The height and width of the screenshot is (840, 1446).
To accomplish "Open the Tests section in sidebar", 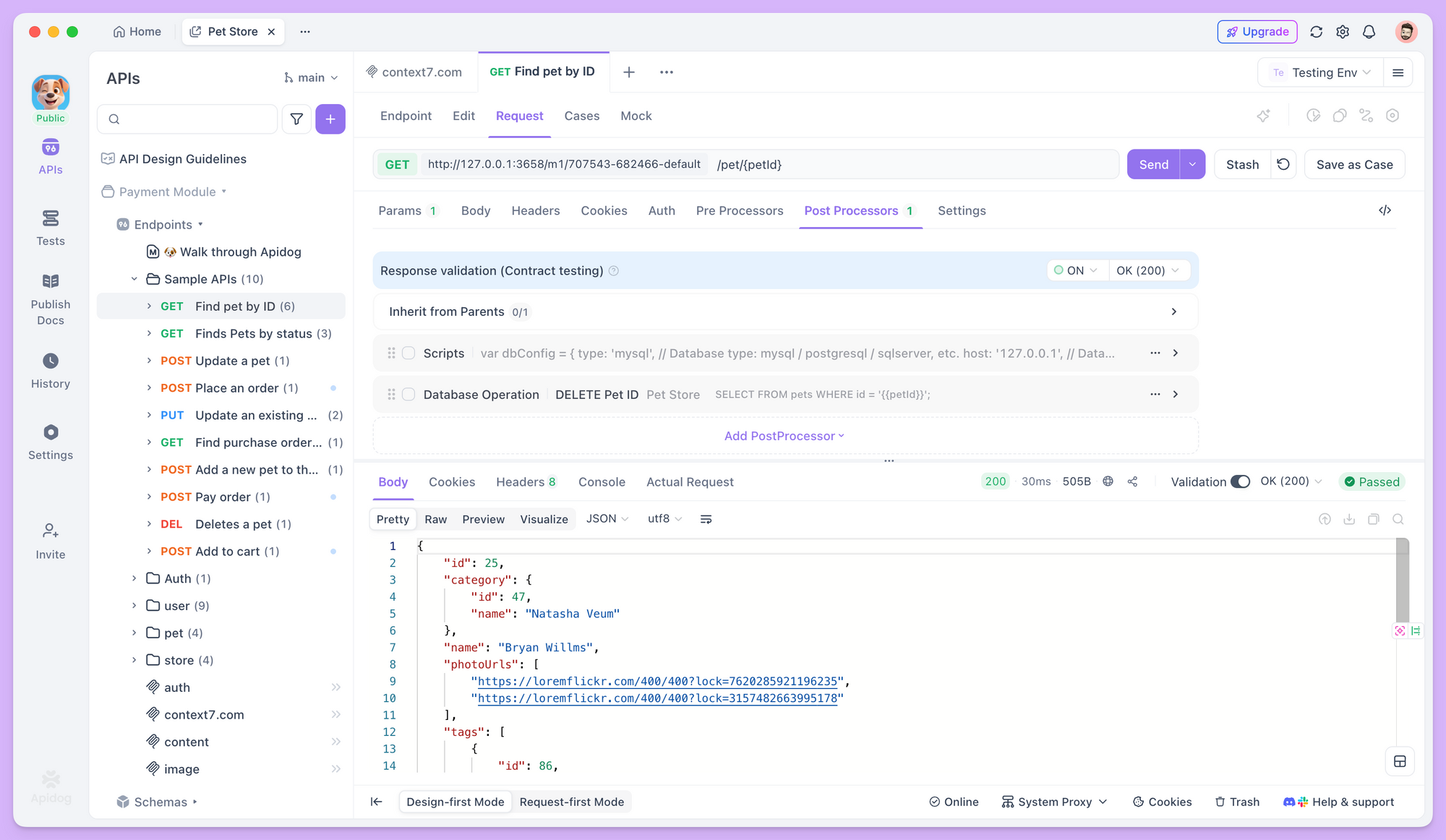I will [51, 228].
